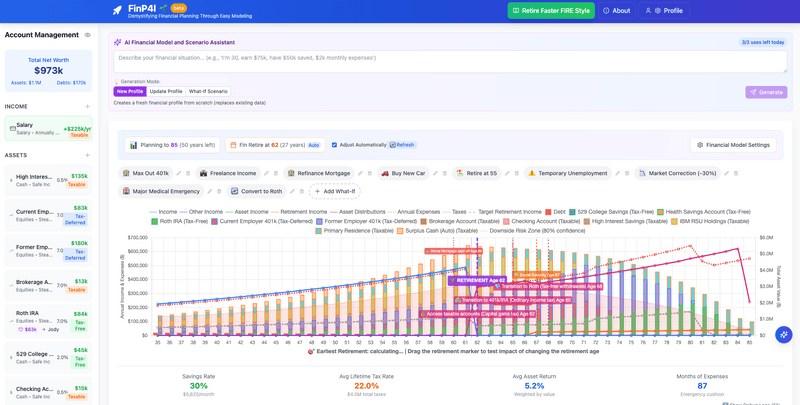Click the 22.0% lifetime tax rate value

pos(366,386)
